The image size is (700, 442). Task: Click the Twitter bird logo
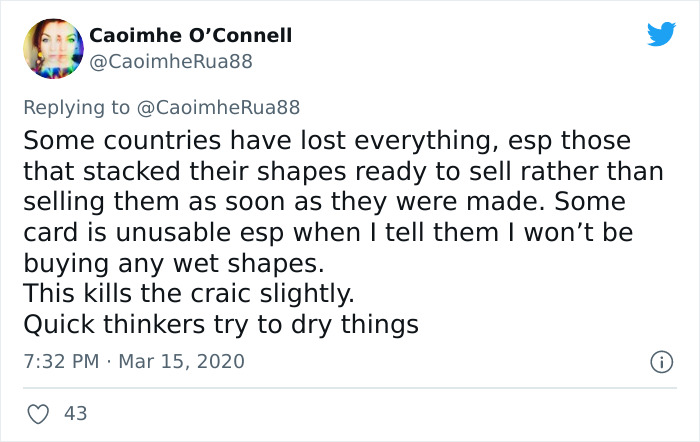tap(661, 35)
